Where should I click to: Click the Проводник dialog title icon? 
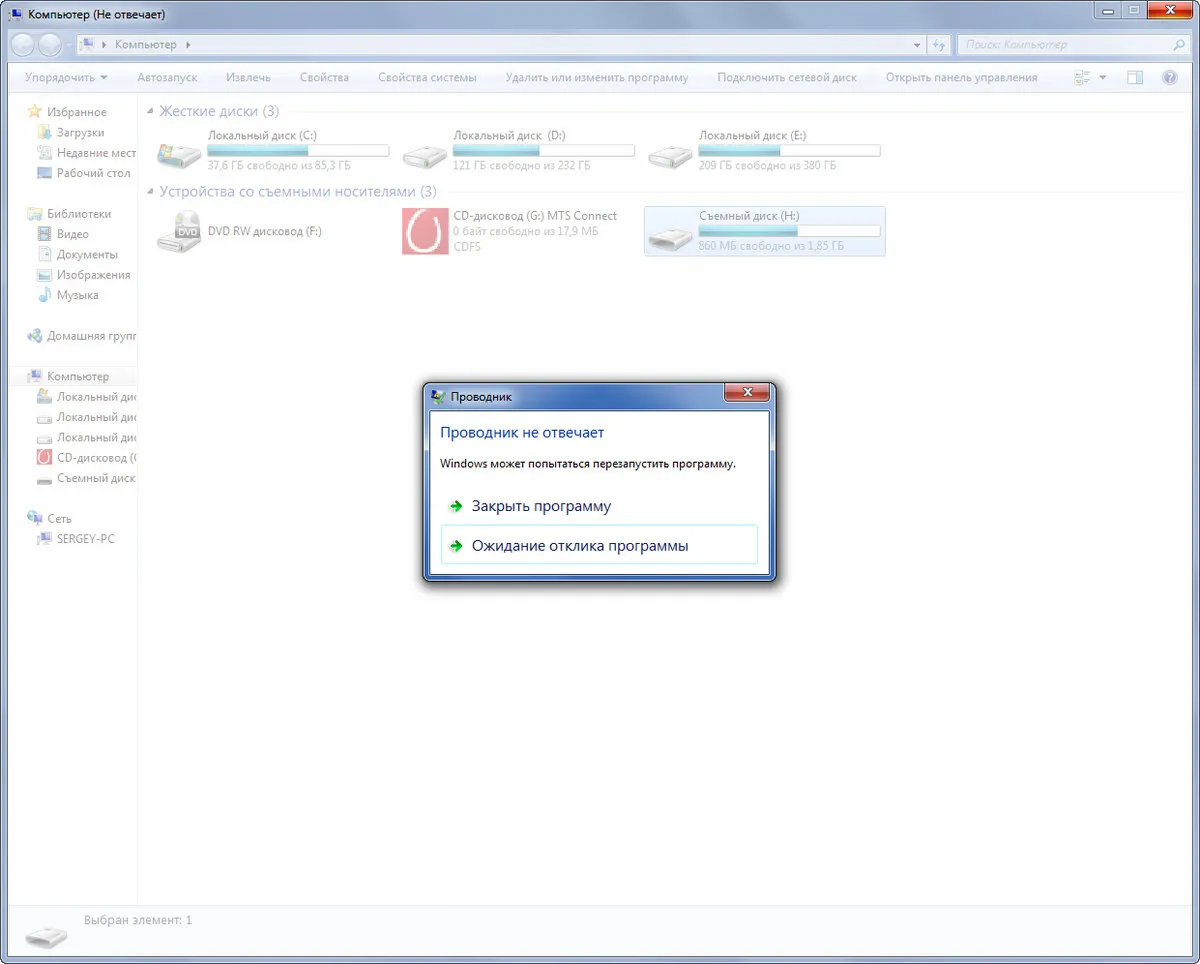pos(438,397)
